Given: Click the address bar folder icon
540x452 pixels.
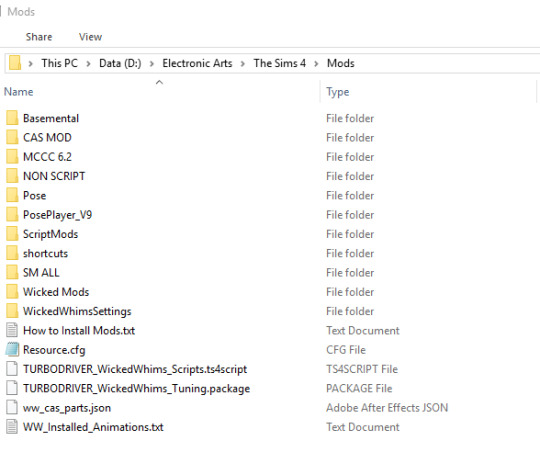Looking at the screenshot, I should click(x=15, y=63).
